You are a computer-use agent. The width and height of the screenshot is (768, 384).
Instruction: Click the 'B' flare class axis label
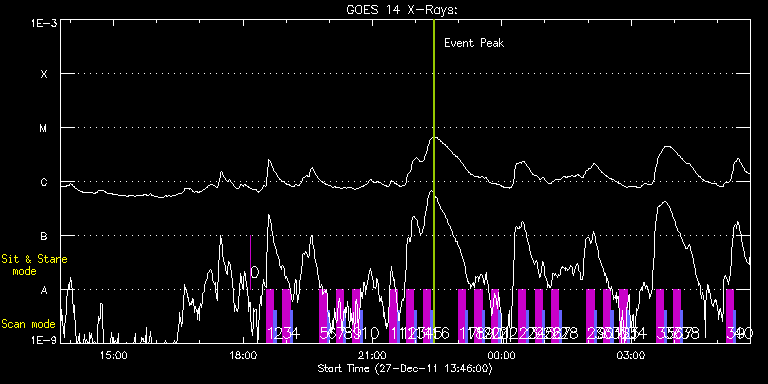point(44,237)
